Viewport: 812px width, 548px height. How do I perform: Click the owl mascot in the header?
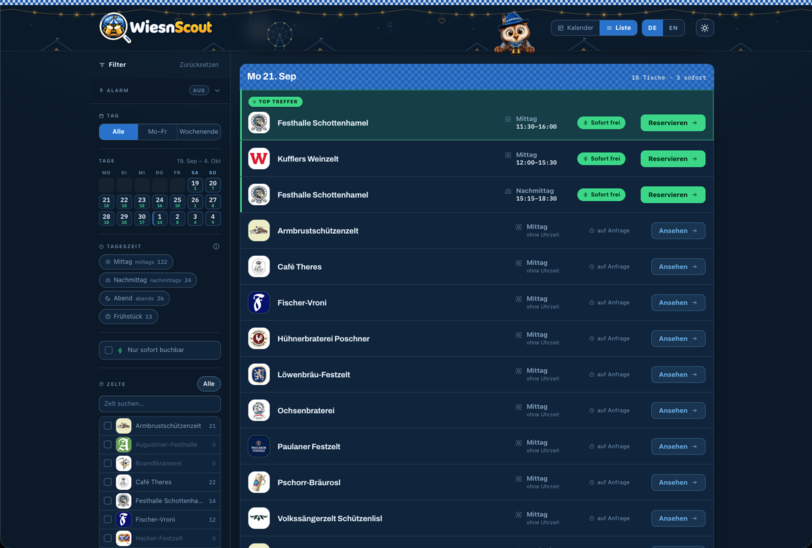[x=514, y=34]
